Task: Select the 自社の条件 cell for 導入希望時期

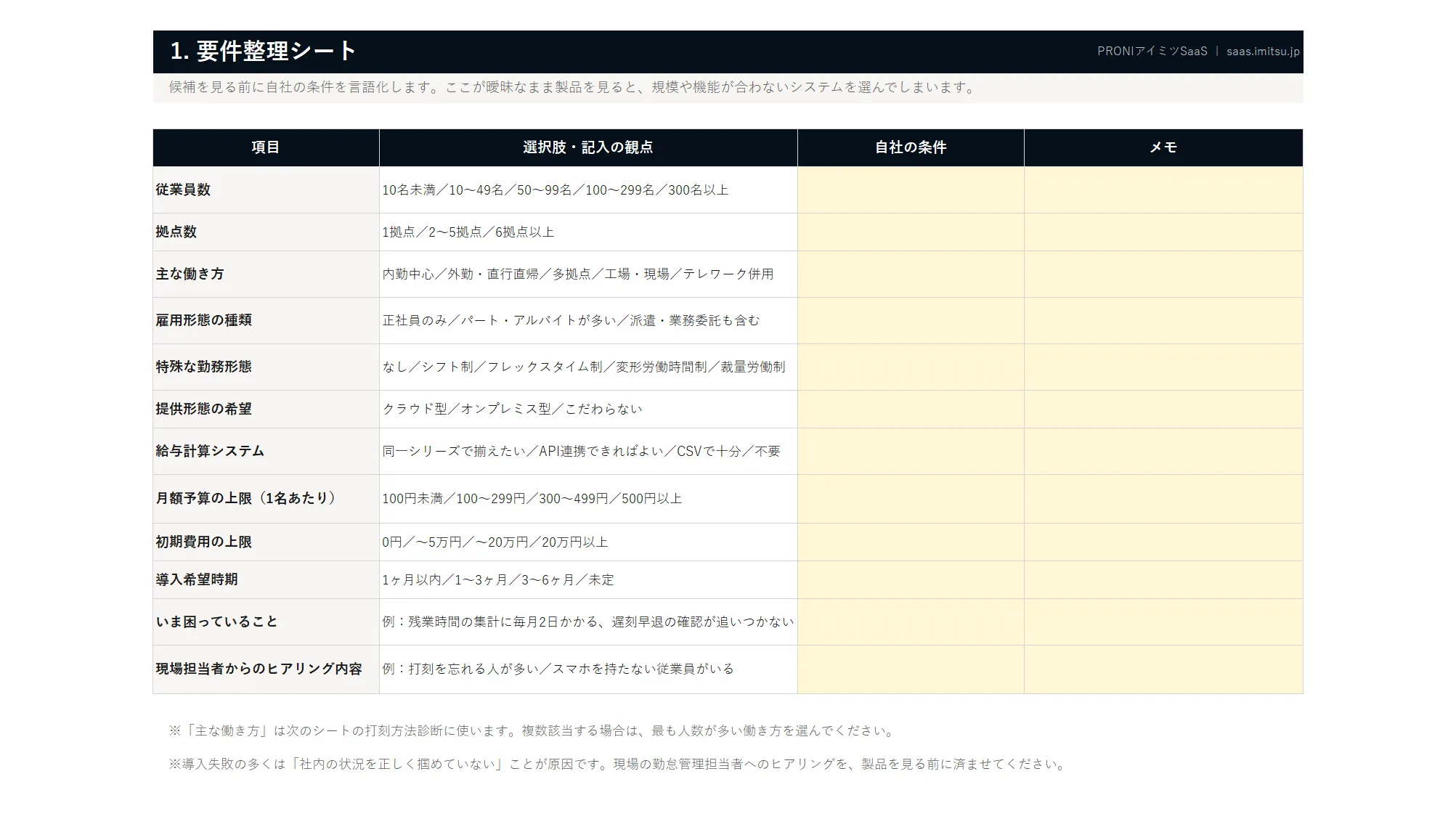Action: click(x=911, y=579)
